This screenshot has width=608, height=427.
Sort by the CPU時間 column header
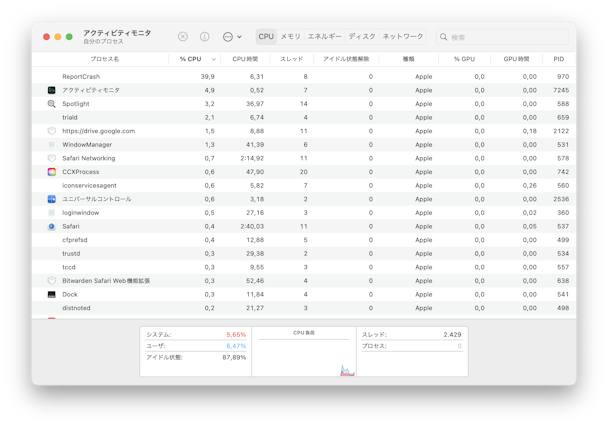pyautogui.click(x=245, y=59)
